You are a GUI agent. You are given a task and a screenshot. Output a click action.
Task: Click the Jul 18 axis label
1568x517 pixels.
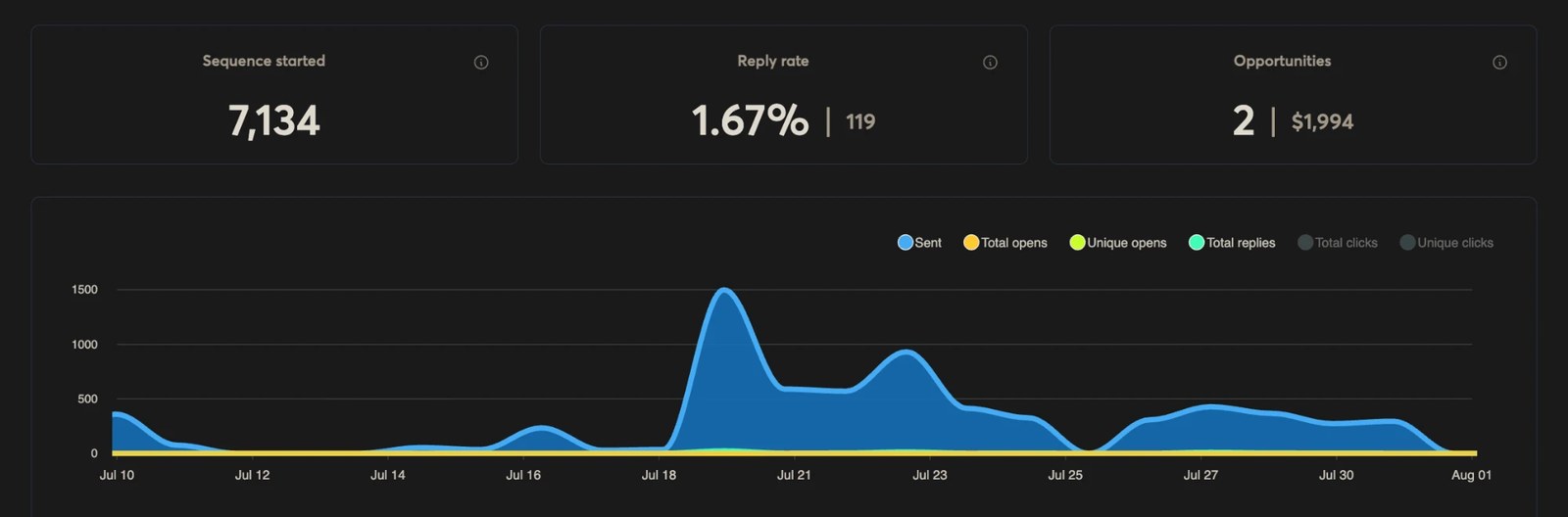[659, 475]
